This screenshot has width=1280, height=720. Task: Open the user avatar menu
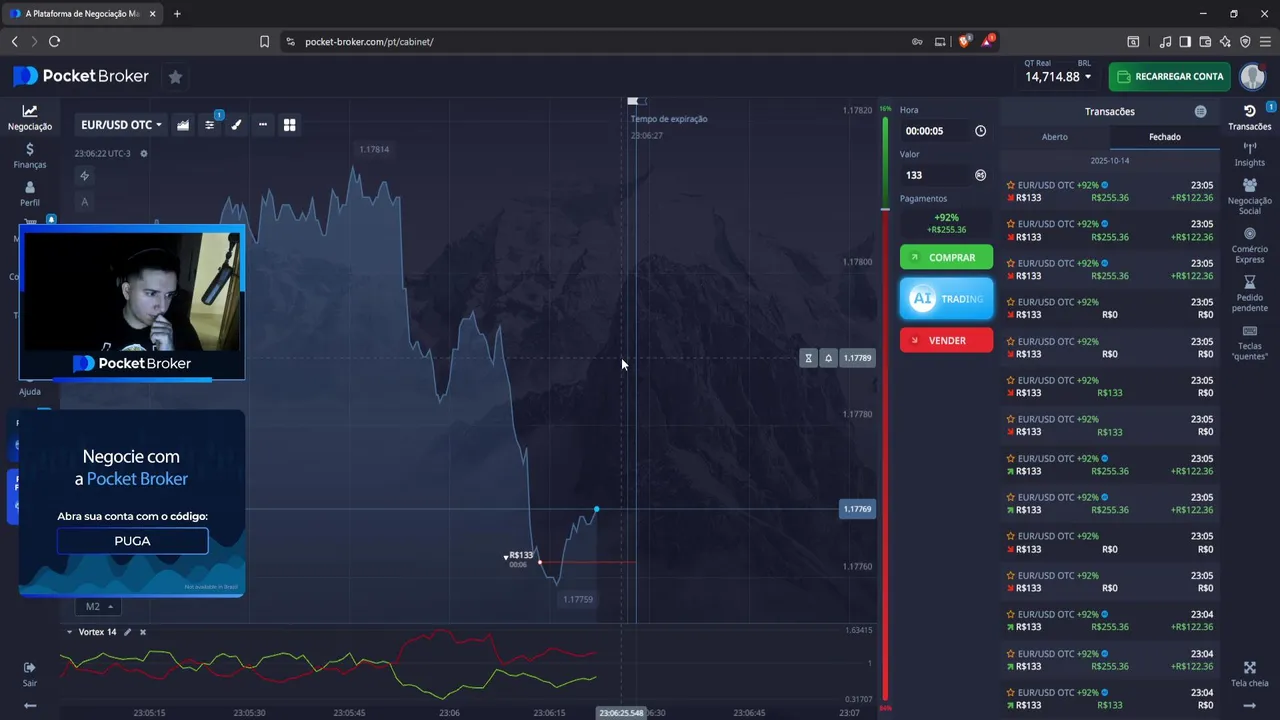tap(1253, 77)
